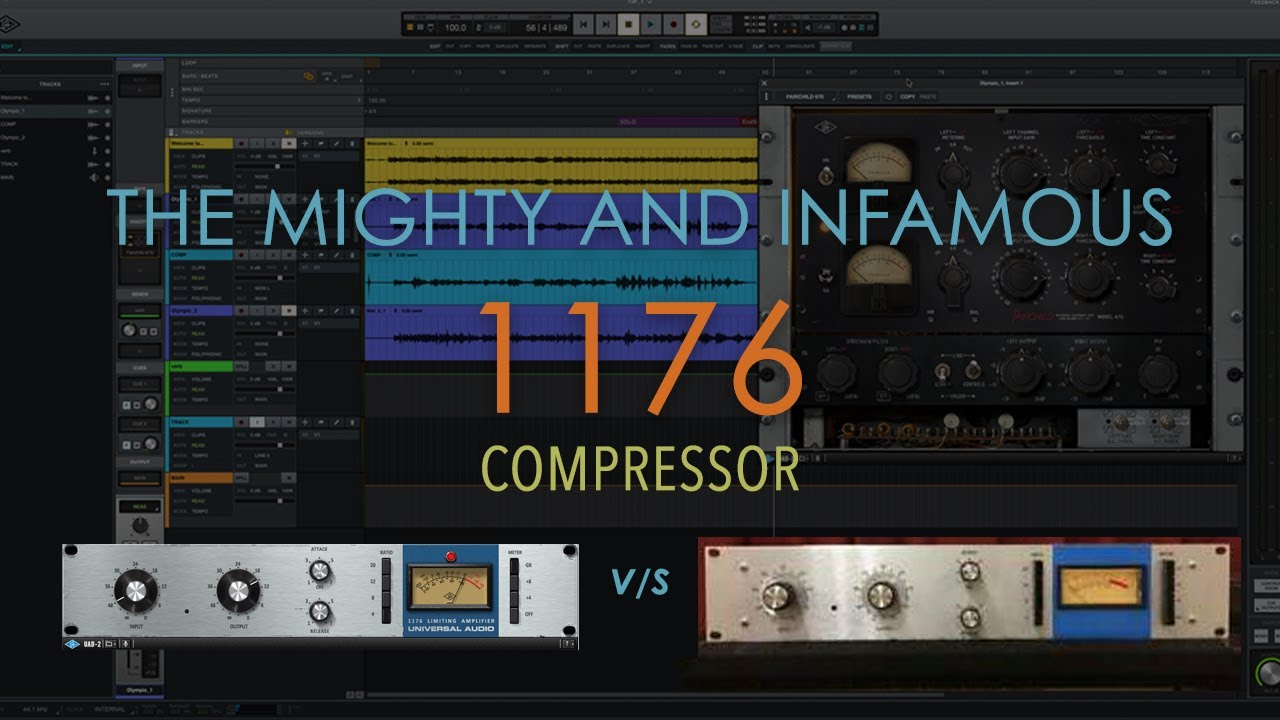Toggle input monitor on Welcome to... track

(257, 143)
